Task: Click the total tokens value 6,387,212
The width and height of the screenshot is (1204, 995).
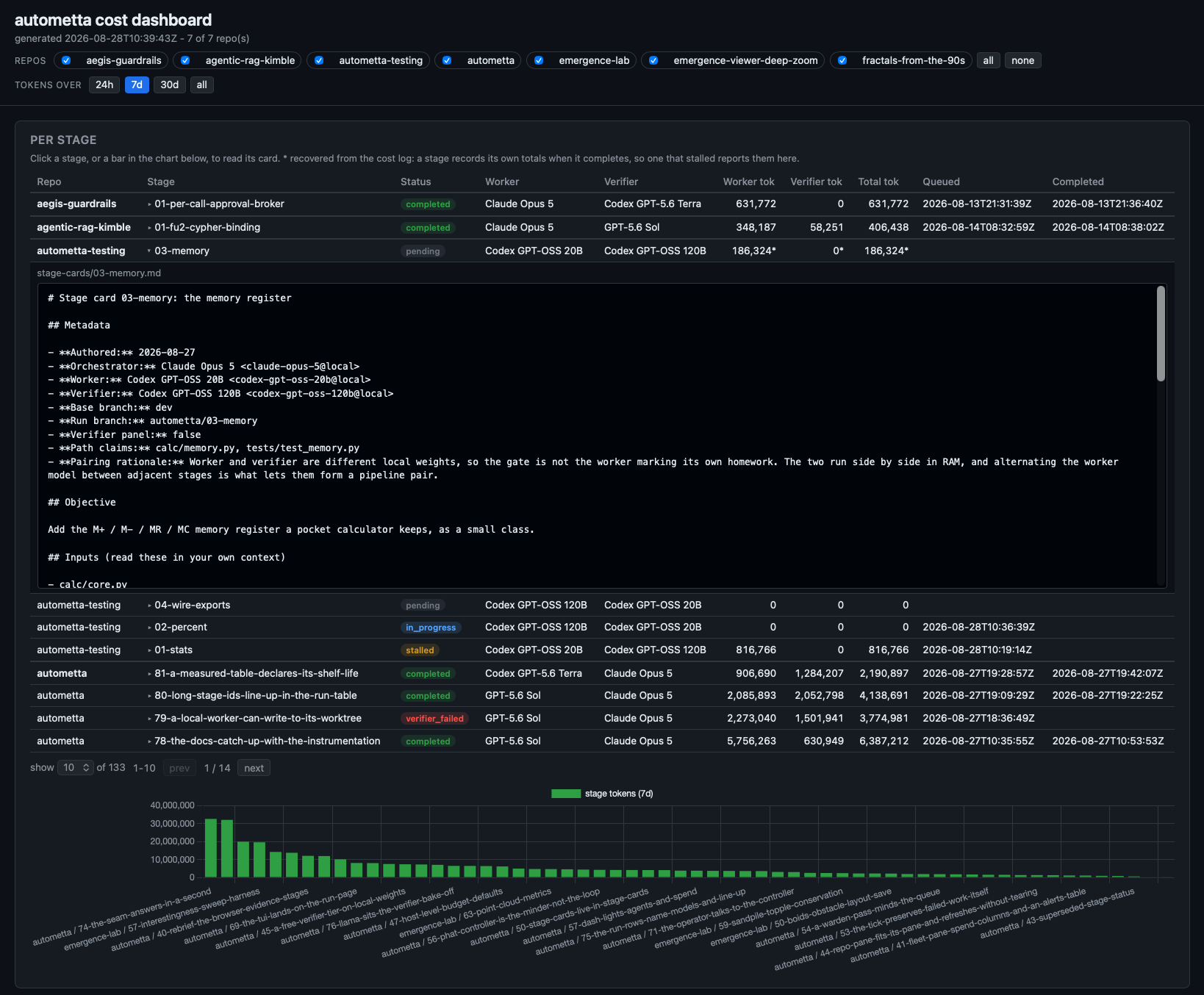Action: click(x=884, y=741)
